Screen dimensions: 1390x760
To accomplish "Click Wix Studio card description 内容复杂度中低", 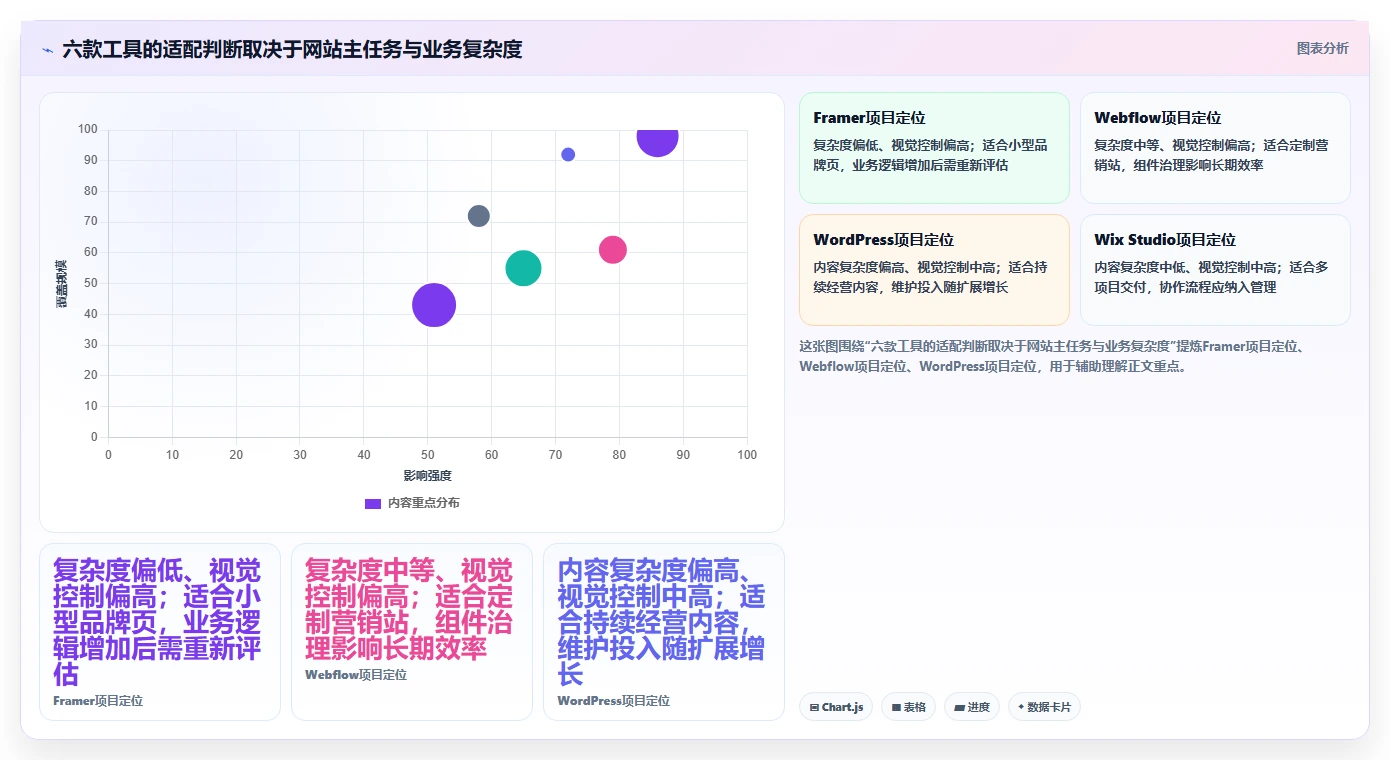I will 1212,277.
